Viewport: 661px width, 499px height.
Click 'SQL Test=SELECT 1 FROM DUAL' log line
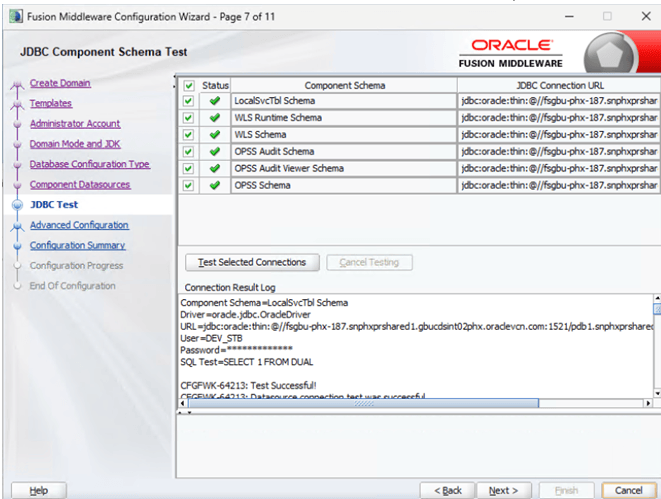pos(247,362)
